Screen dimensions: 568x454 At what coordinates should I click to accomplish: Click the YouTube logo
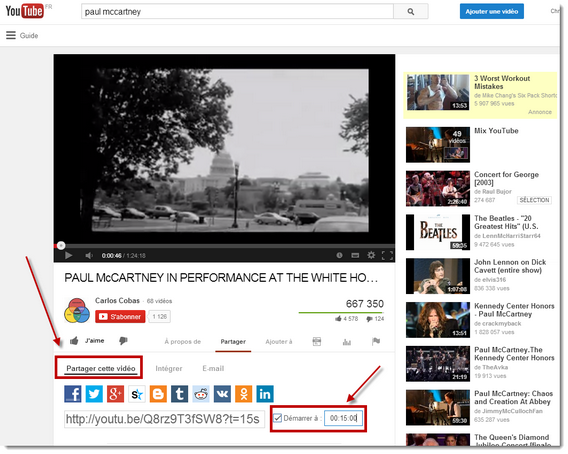coord(25,11)
